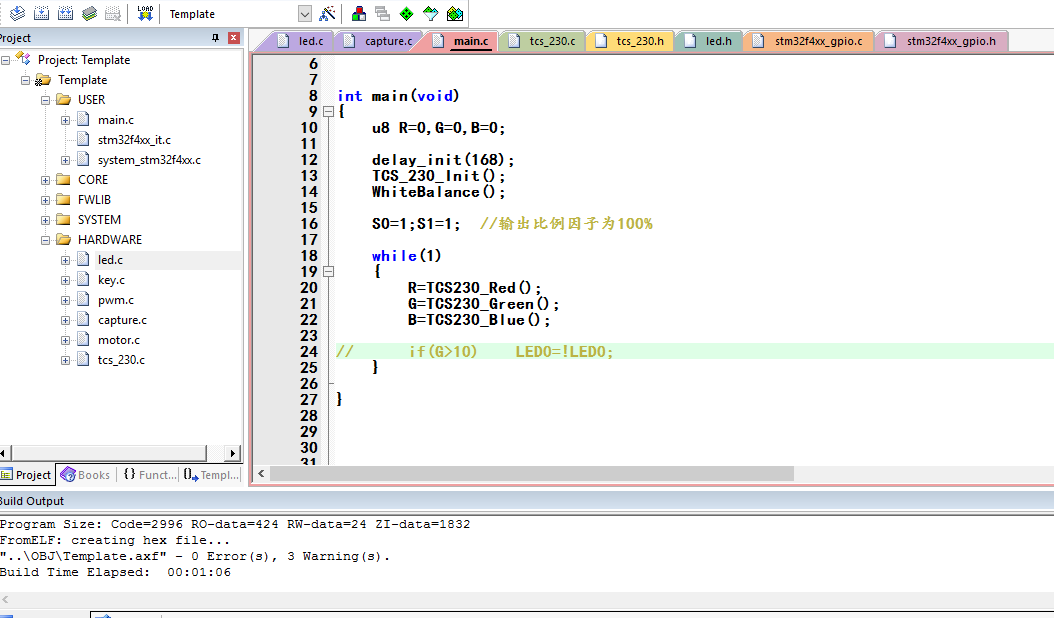Select led.c under HARDWARE group
This screenshot has width=1054, height=618.
(110, 260)
